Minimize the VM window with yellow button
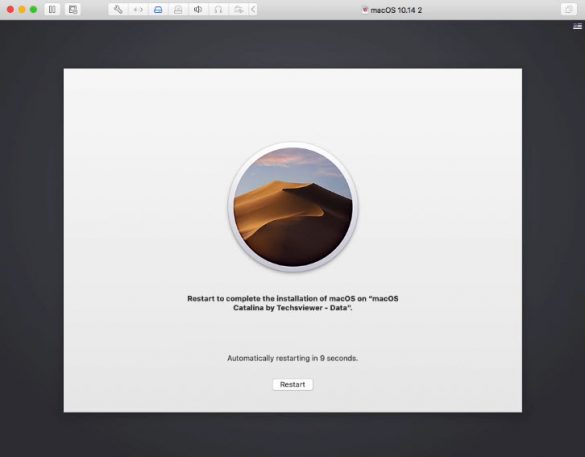This screenshot has width=585, height=457. point(22,10)
